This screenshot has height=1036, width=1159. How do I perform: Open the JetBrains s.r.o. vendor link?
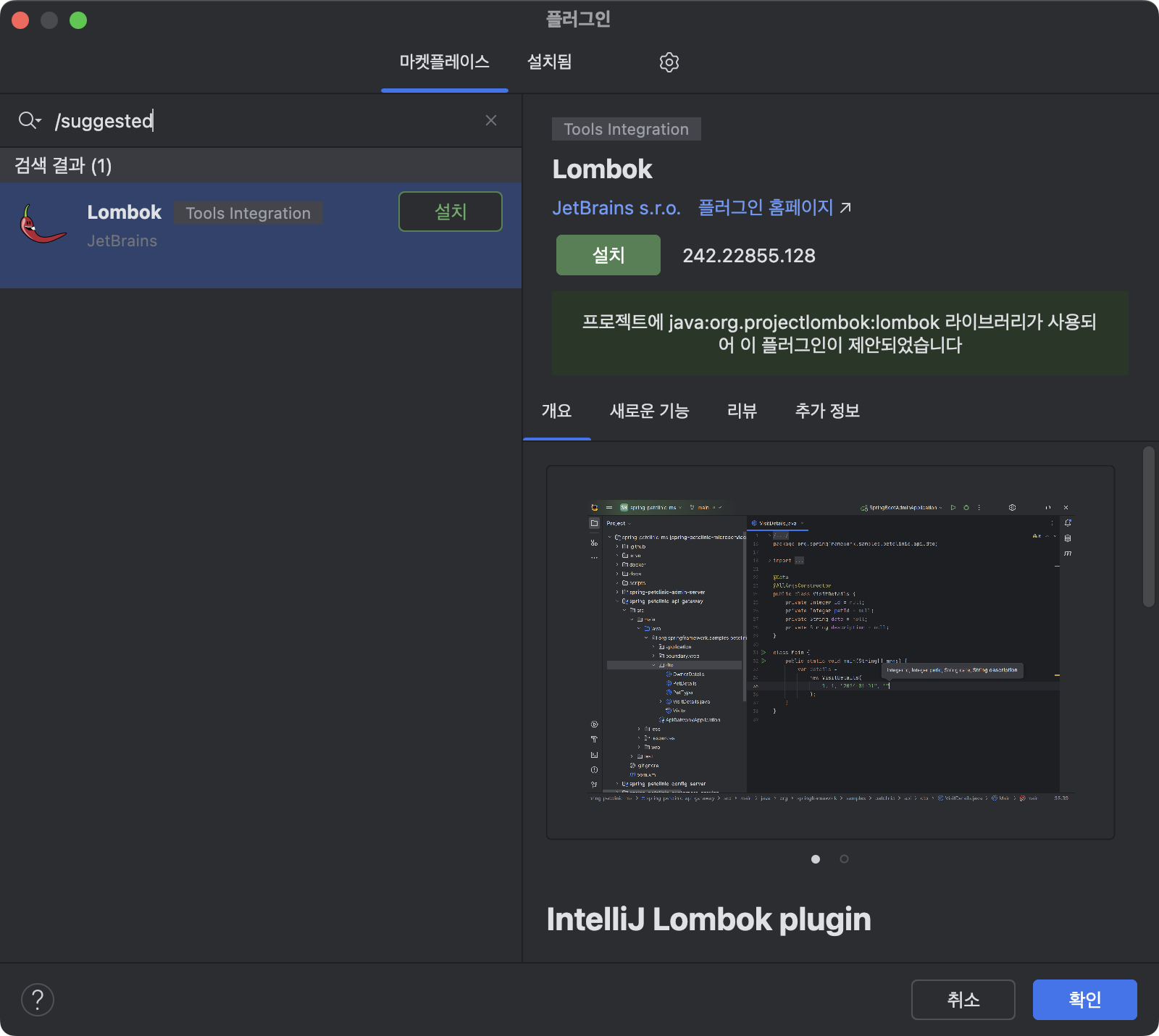616,208
